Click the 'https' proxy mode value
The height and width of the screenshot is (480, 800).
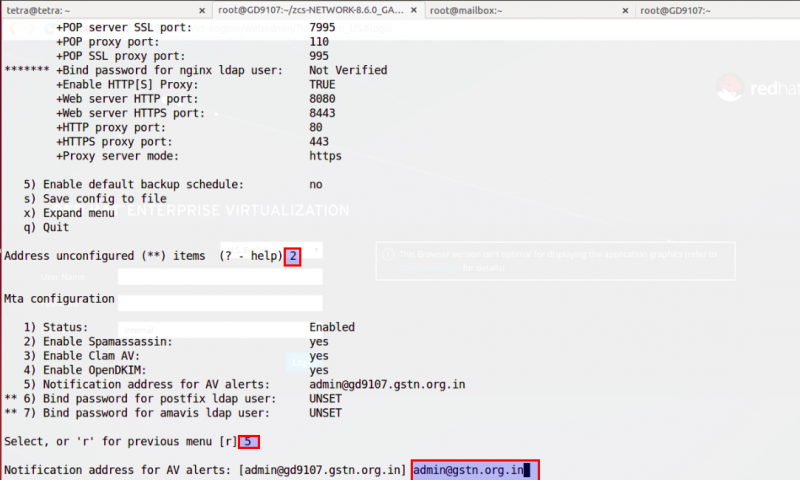325,156
